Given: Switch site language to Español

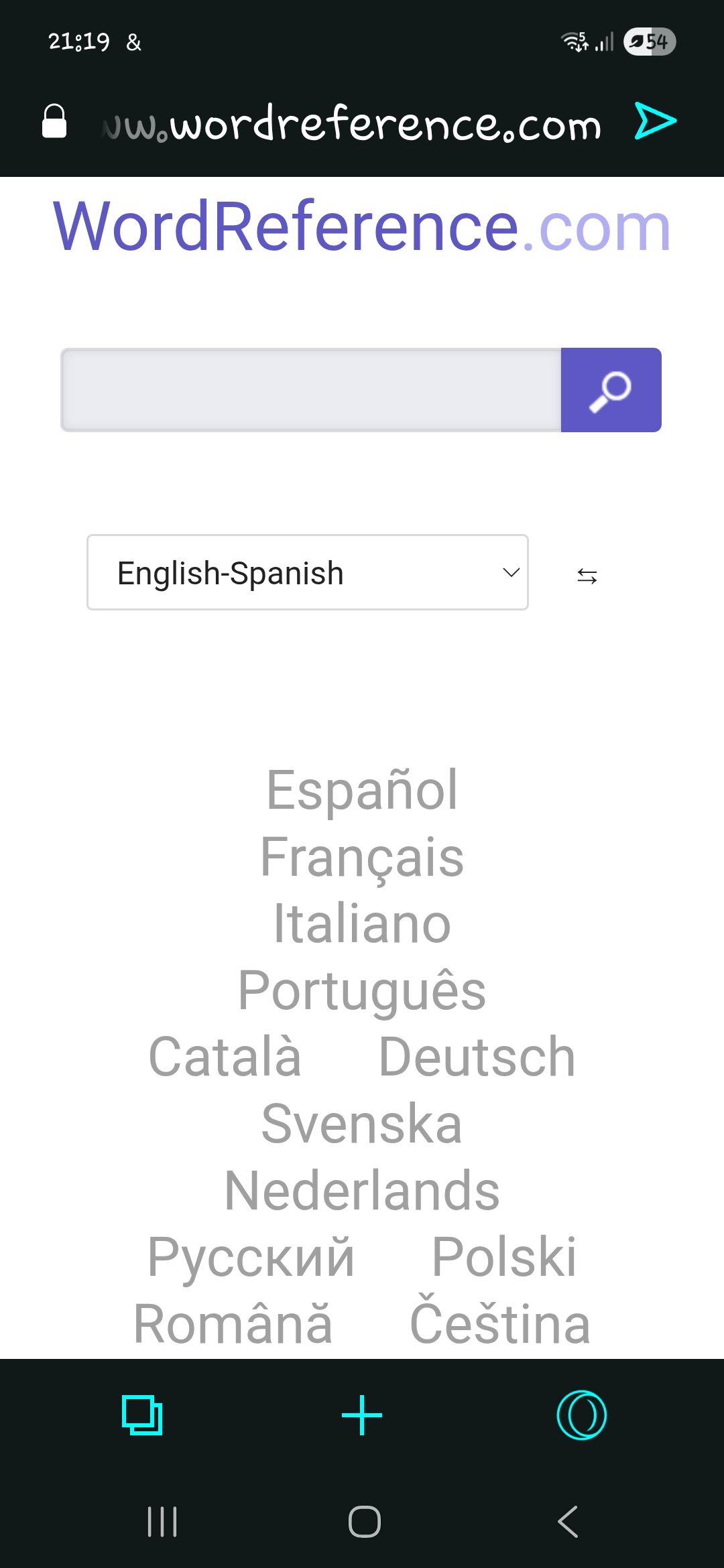Looking at the screenshot, I should pos(362,790).
